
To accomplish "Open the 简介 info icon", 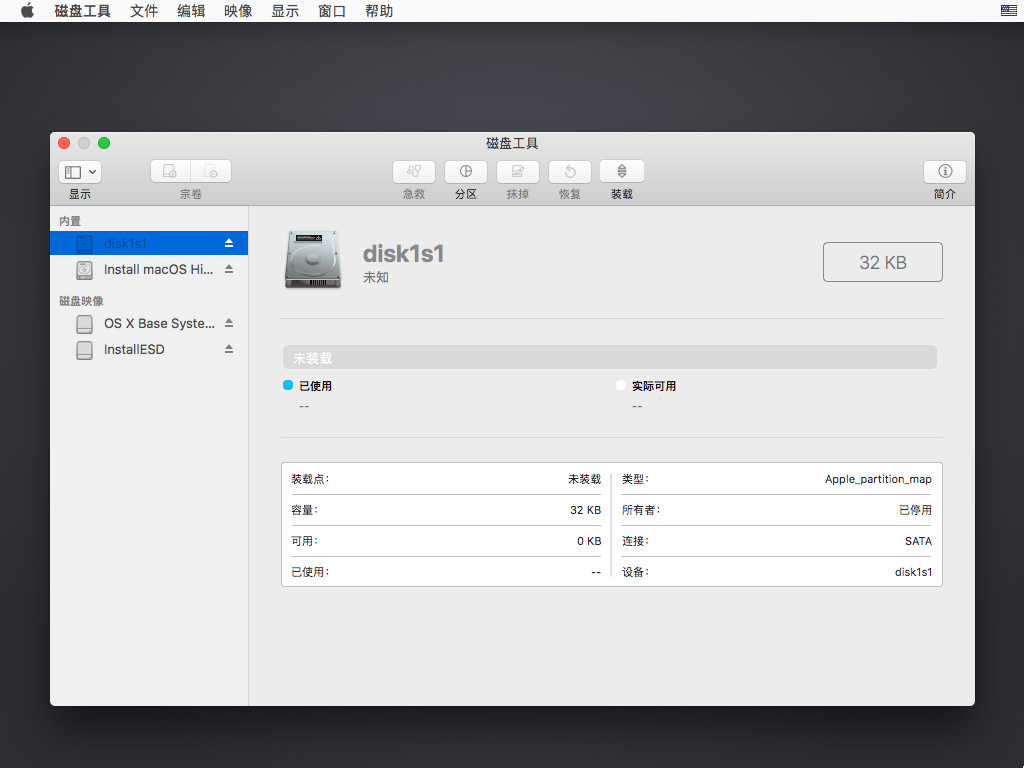I will click(944, 172).
